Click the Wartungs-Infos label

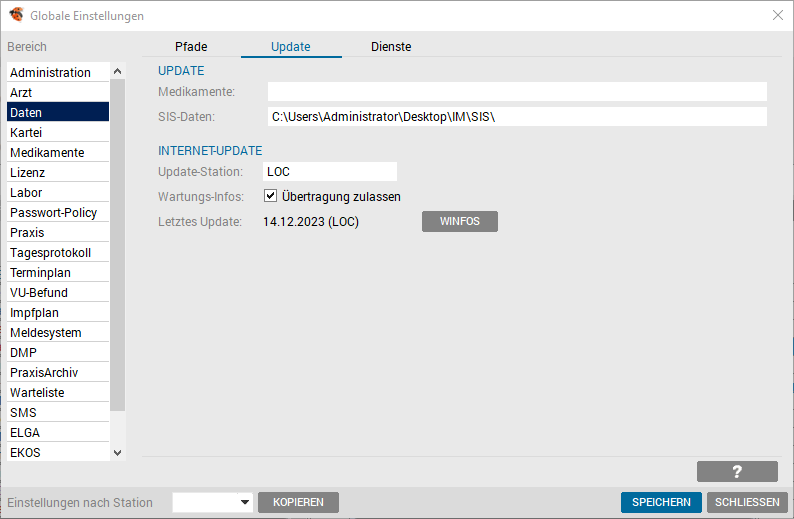(x=201, y=196)
